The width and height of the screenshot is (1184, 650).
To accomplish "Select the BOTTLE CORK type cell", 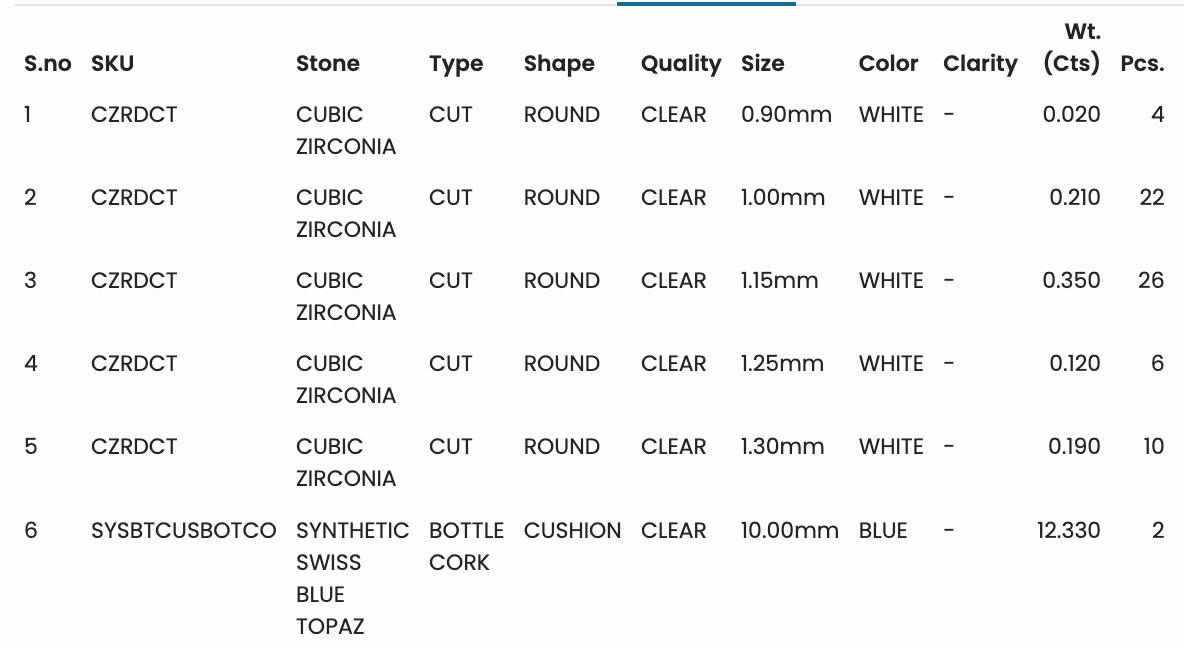I will 466,546.
